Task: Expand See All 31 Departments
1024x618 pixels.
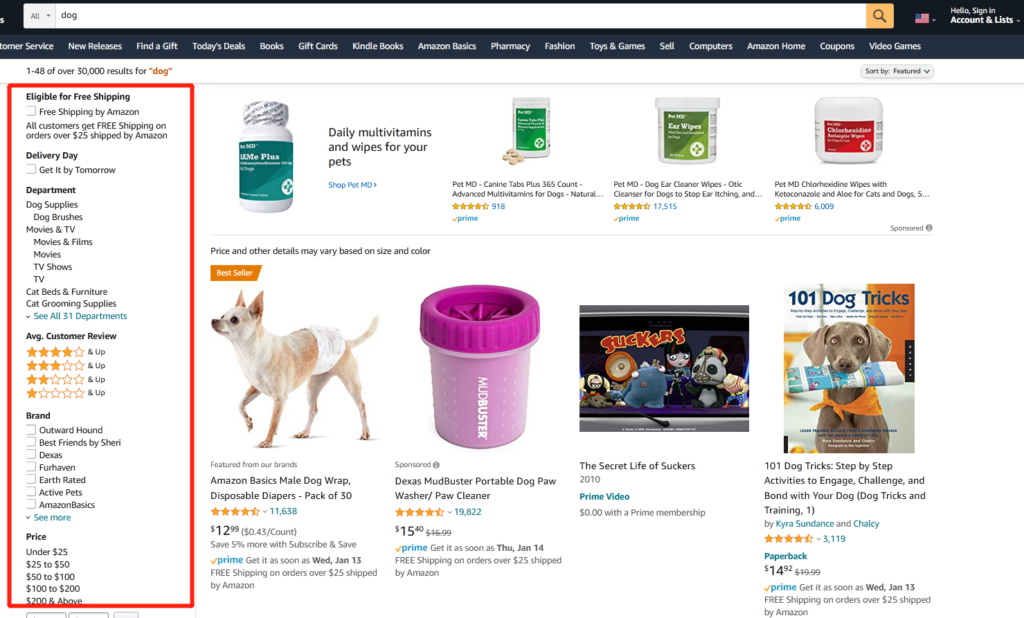Action: pyautogui.click(x=80, y=316)
